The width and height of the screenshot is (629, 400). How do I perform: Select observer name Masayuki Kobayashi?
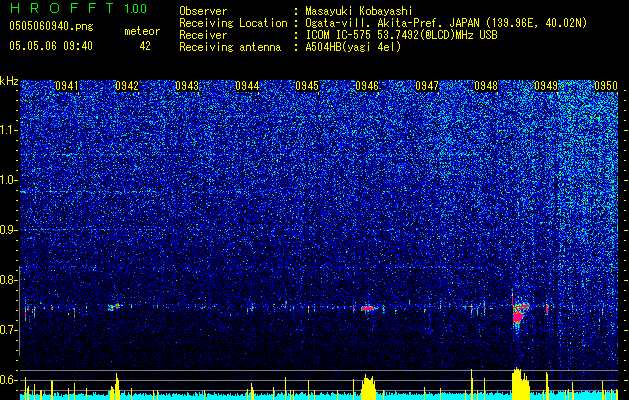pyautogui.click(x=358, y=11)
